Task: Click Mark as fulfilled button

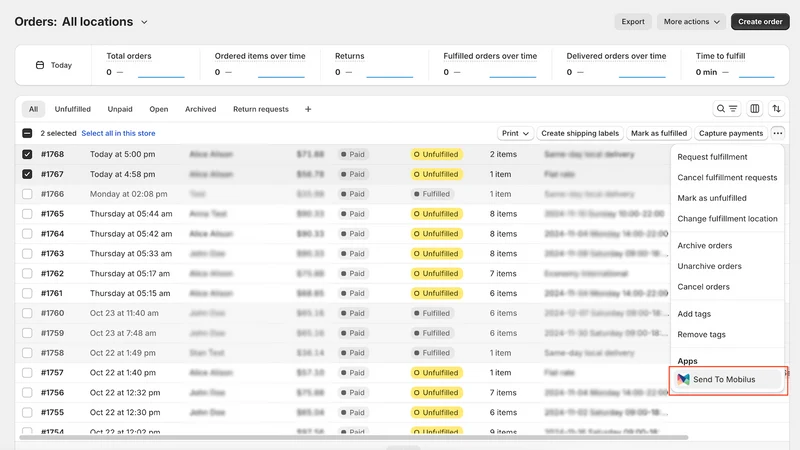Action: (659, 133)
